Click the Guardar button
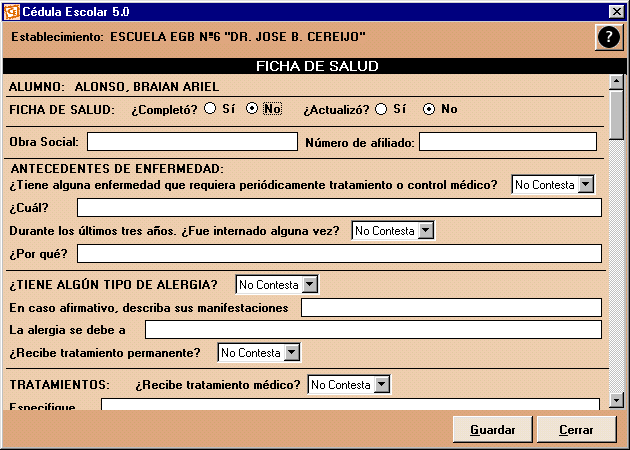This screenshot has height=450, width=630. (493, 430)
